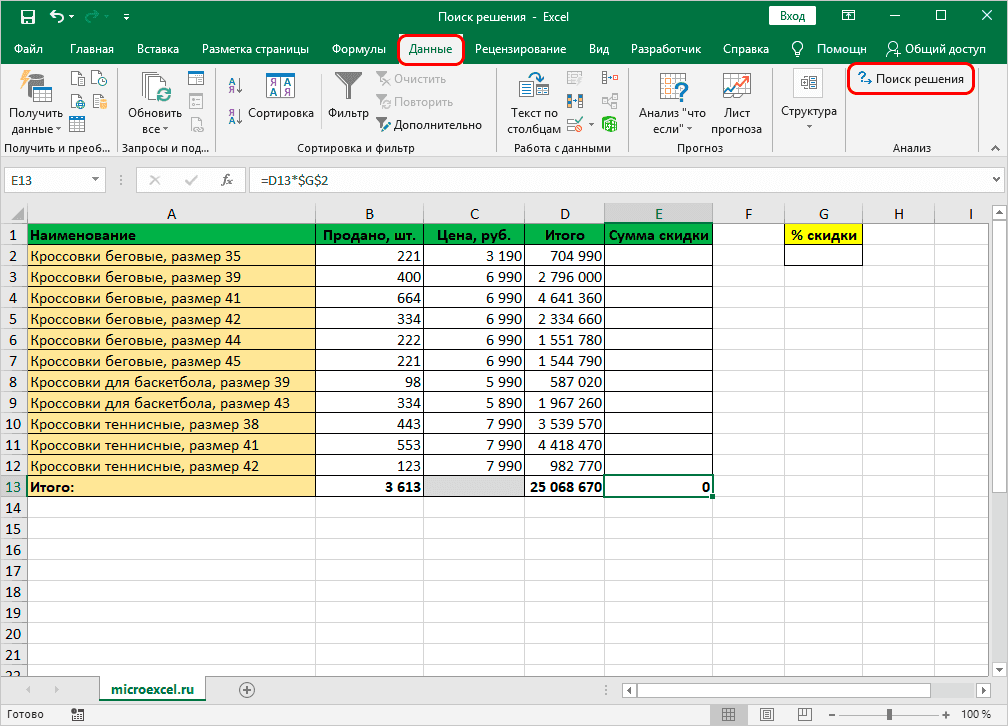The height and width of the screenshot is (726, 1008).
Task: Open the Формулы ribbon tab
Action: click(x=358, y=49)
